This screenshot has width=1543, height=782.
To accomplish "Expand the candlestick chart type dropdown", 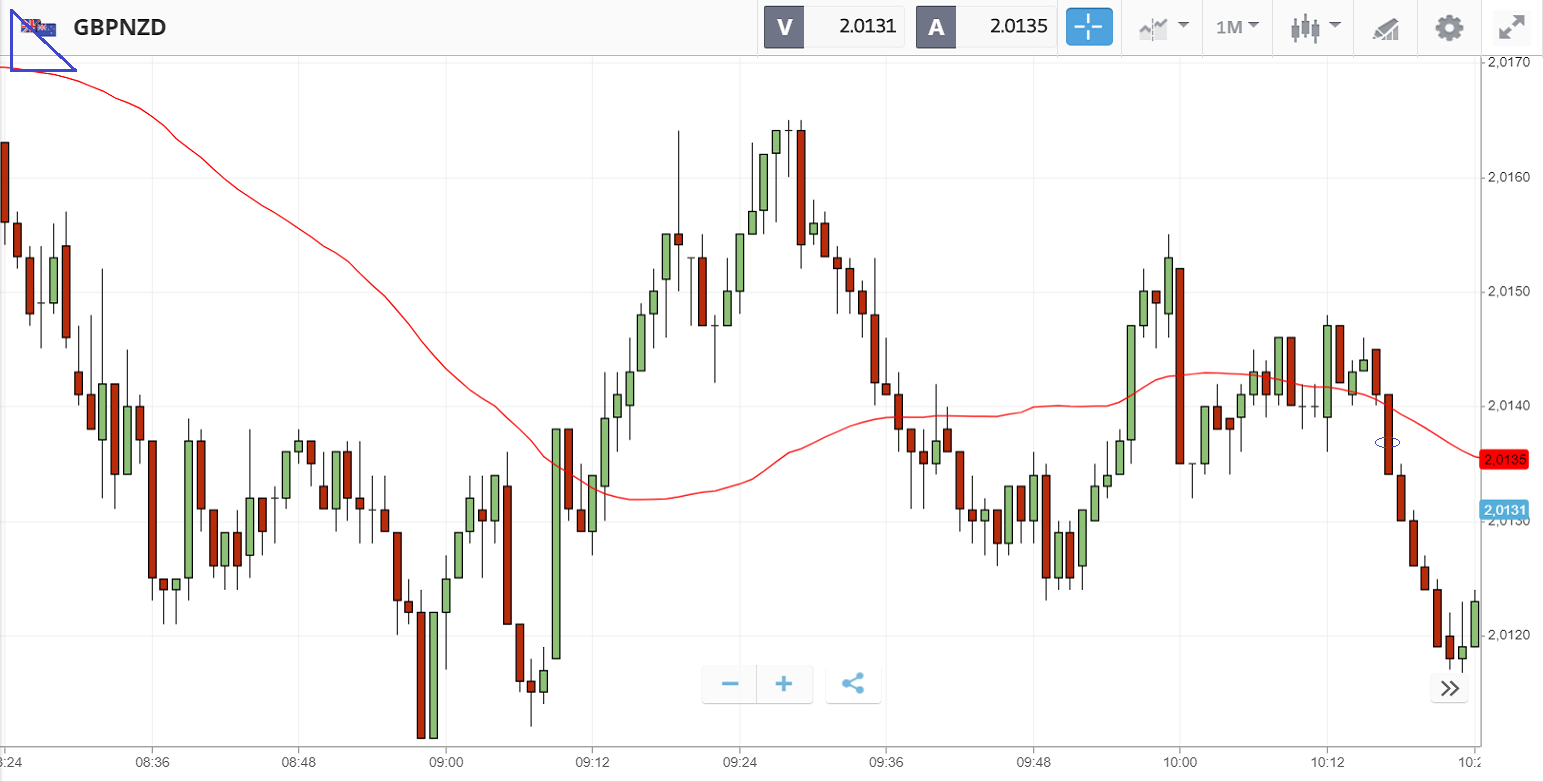I will 1315,27.
